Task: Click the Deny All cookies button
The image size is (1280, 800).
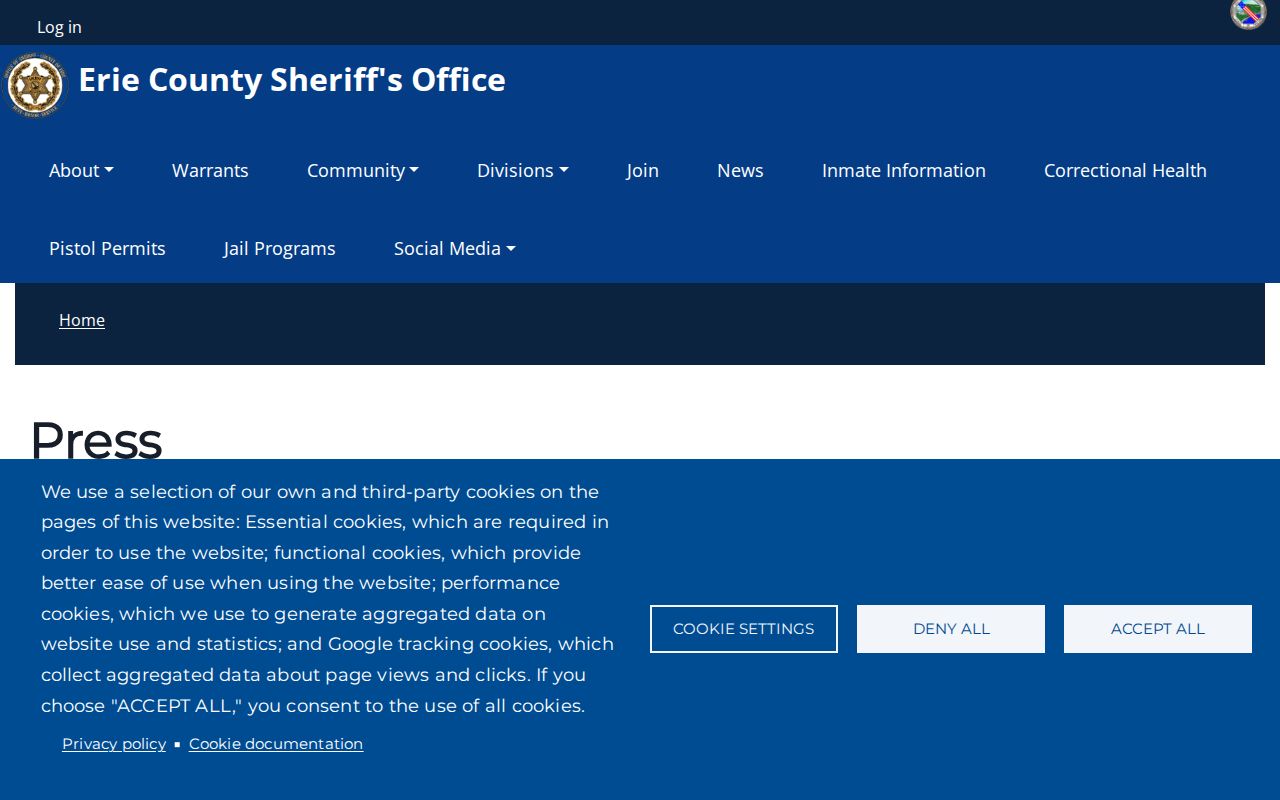Action: click(x=951, y=629)
